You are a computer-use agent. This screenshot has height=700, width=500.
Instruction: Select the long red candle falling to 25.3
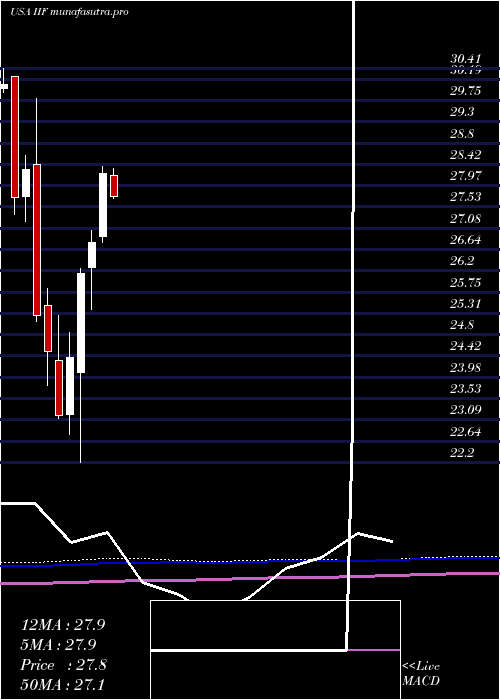pyautogui.click(x=37, y=240)
